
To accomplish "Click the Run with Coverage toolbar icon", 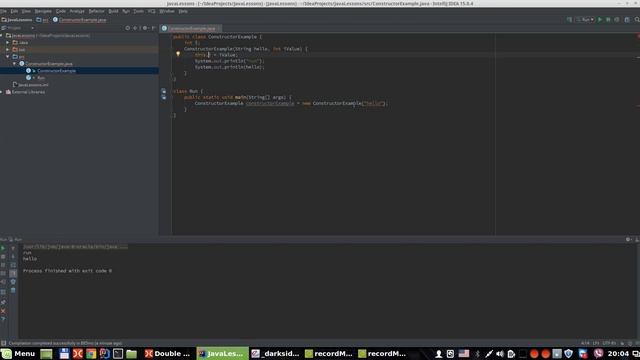I will (617, 20).
